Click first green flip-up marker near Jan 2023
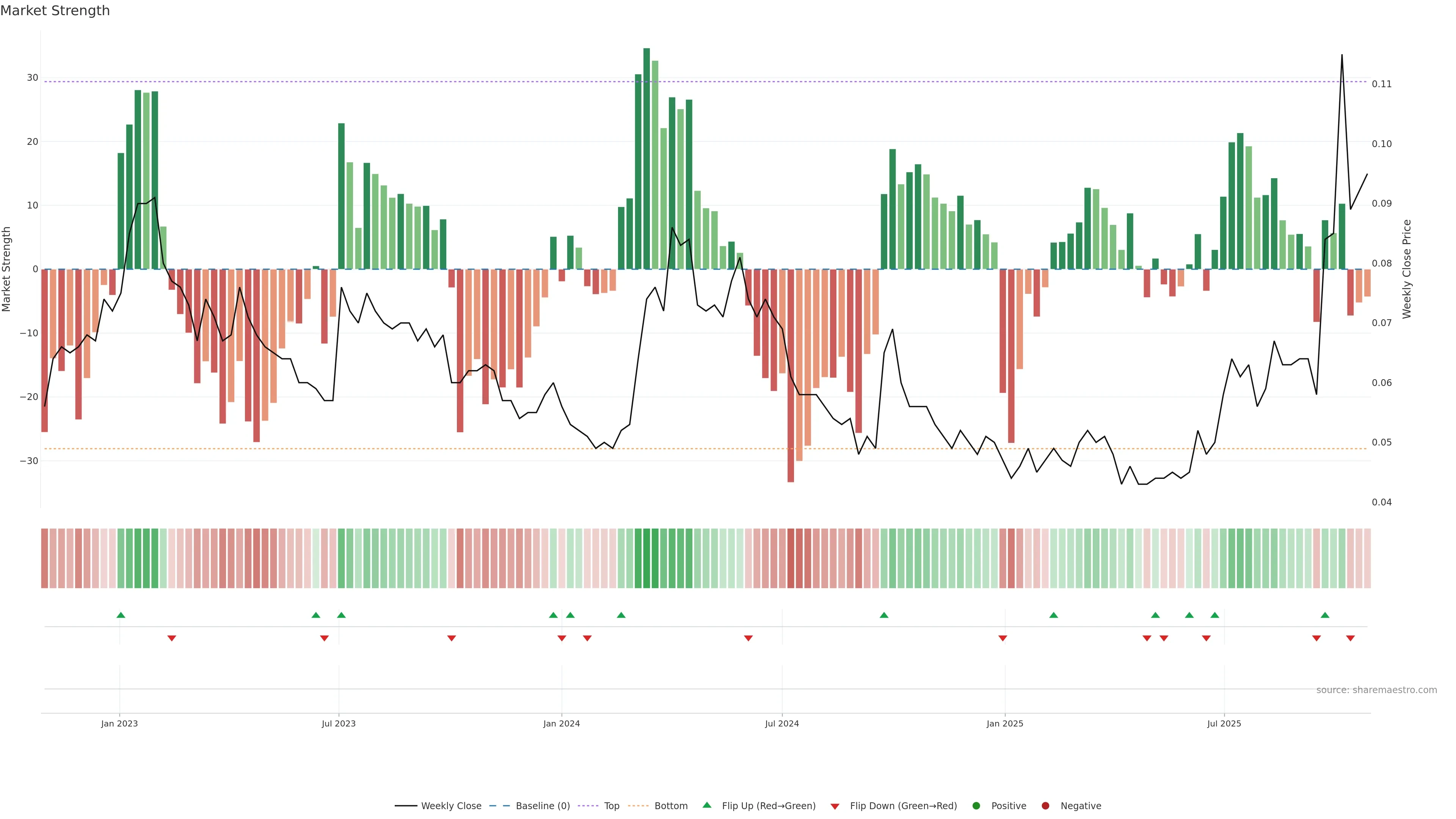Viewport: 1456px width, 819px height. coord(121,615)
